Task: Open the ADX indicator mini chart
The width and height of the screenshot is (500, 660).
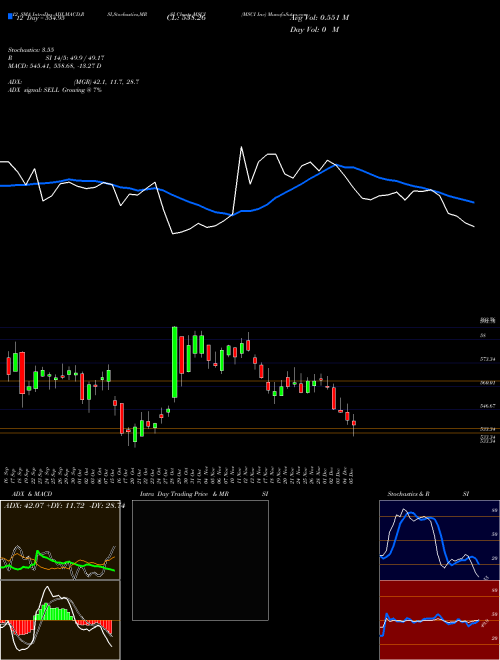Action: point(60,540)
